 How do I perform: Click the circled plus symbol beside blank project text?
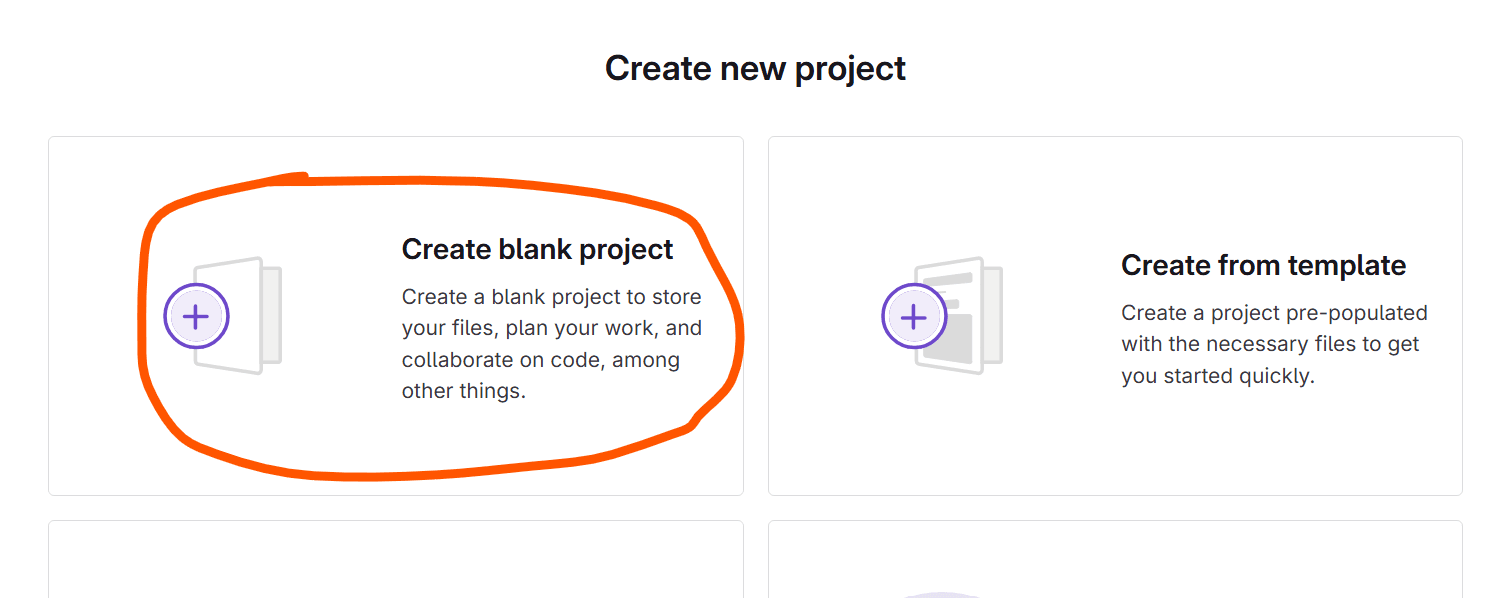click(196, 316)
